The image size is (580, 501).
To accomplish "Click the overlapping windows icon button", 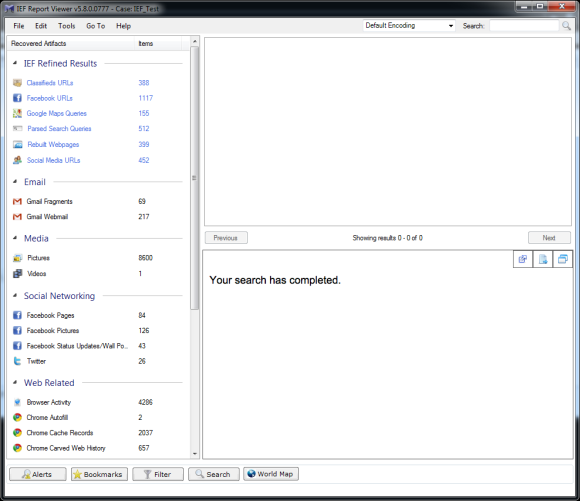I will [x=563, y=259].
